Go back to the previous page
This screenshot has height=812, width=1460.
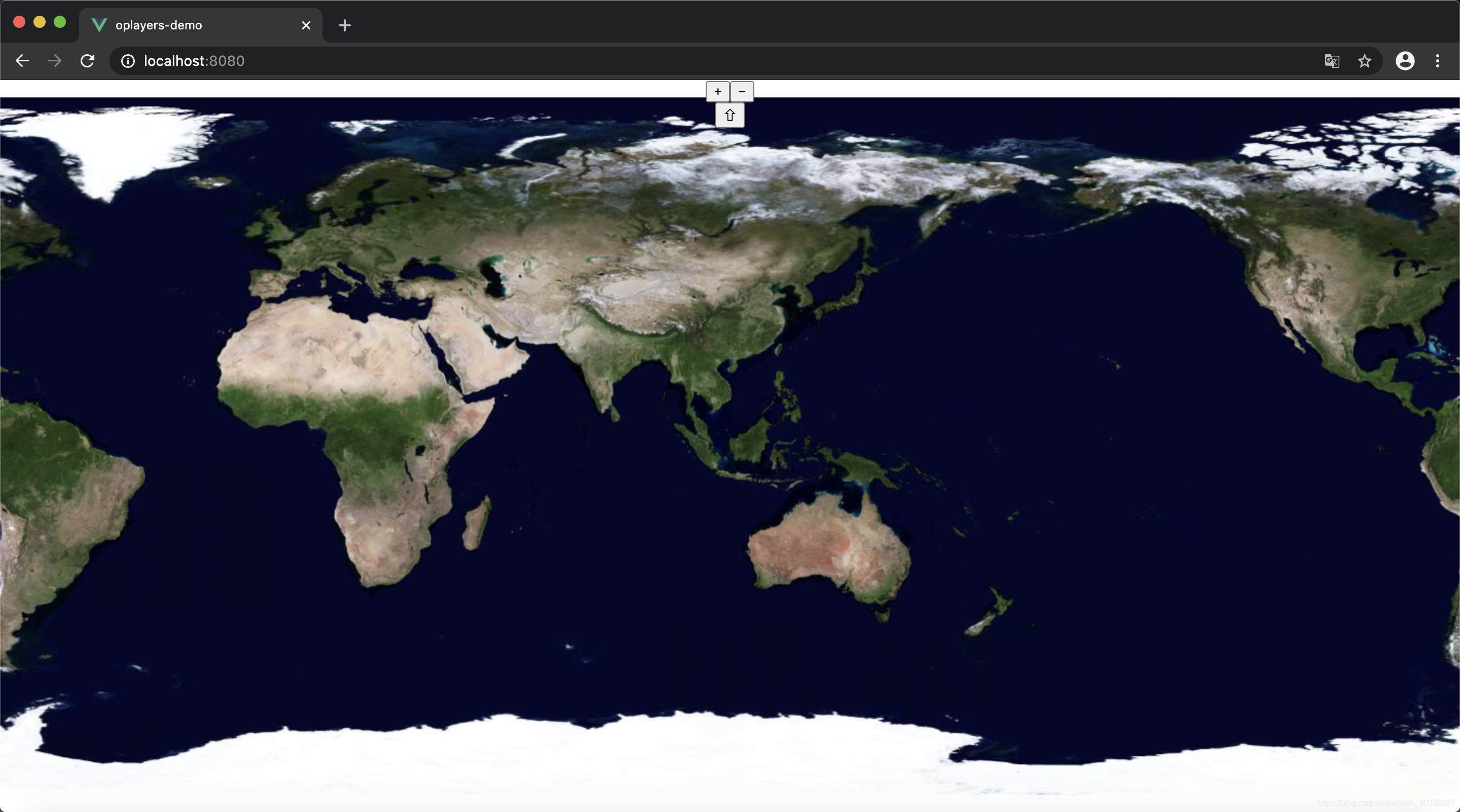tap(22, 61)
